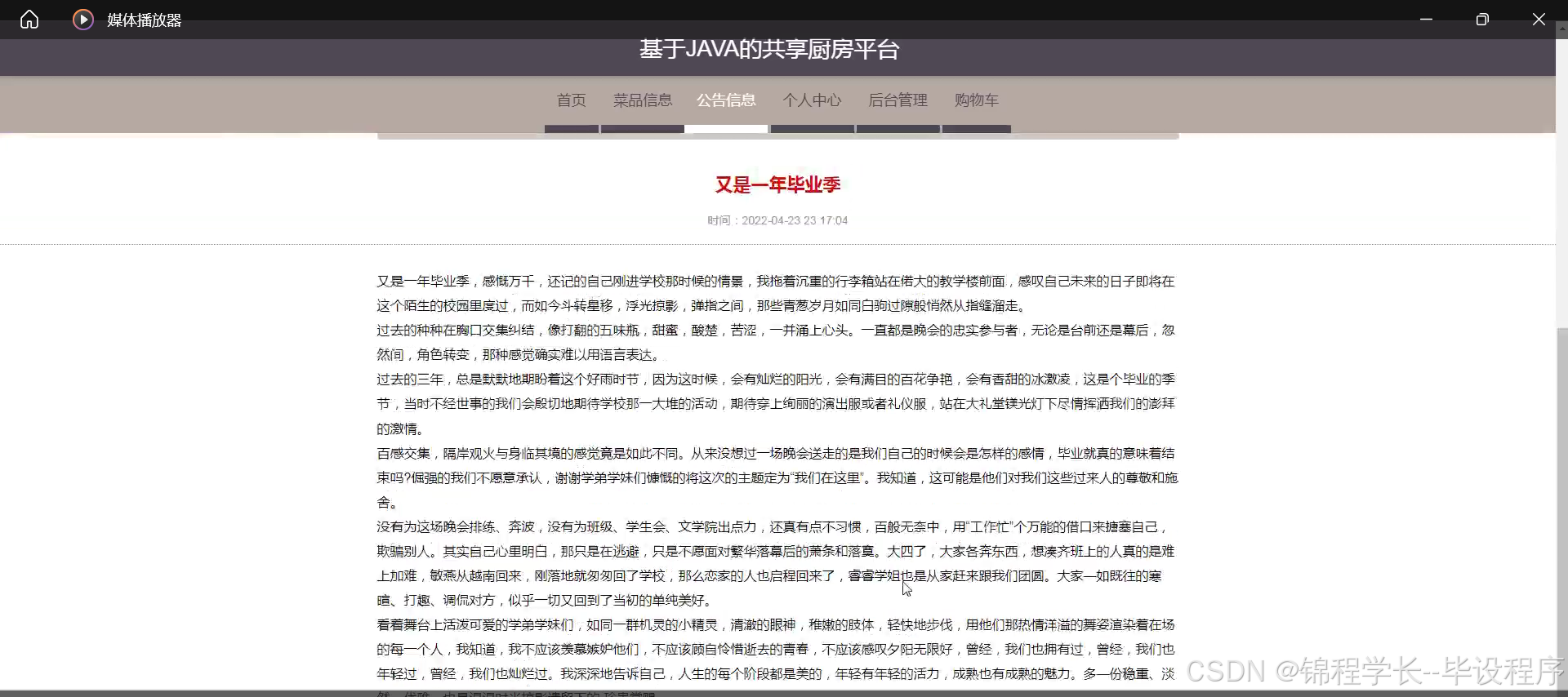Click the media player title 媒体播放器
This screenshot has width=1568, height=697.
click(144, 20)
